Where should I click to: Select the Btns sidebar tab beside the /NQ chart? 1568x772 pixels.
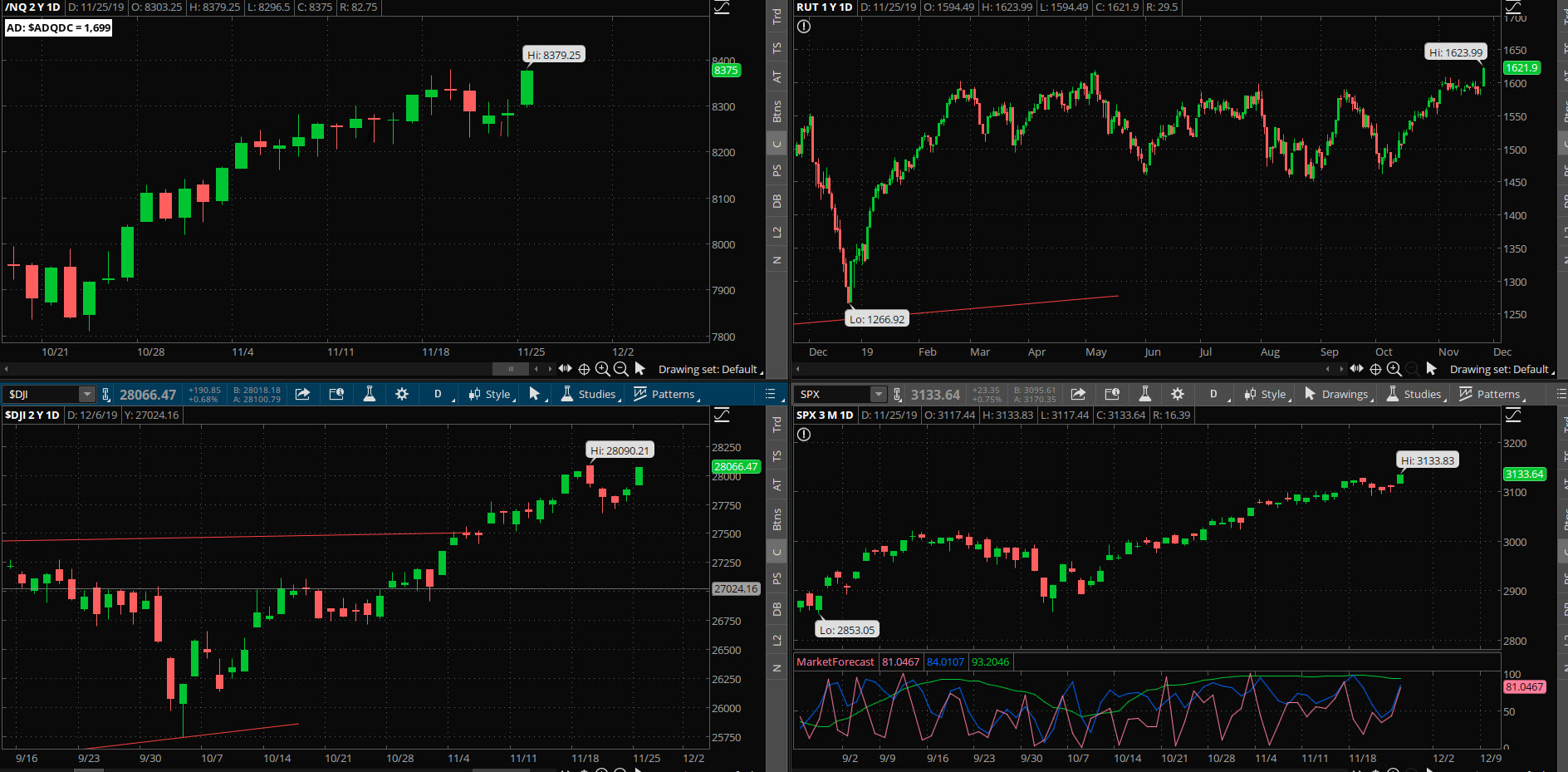click(x=777, y=111)
